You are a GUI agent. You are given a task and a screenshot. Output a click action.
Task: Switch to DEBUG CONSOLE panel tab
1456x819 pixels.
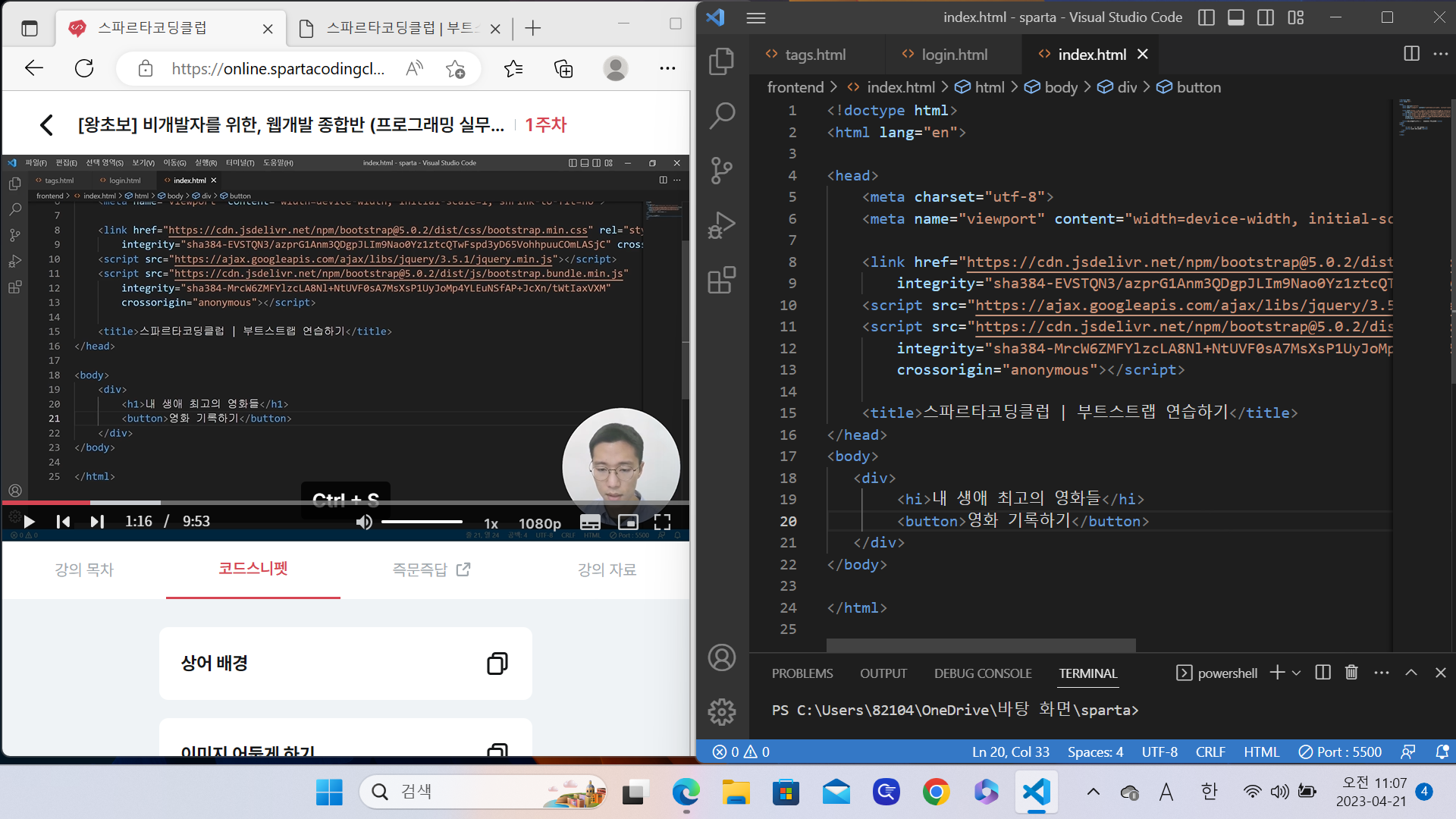tap(983, 673)
